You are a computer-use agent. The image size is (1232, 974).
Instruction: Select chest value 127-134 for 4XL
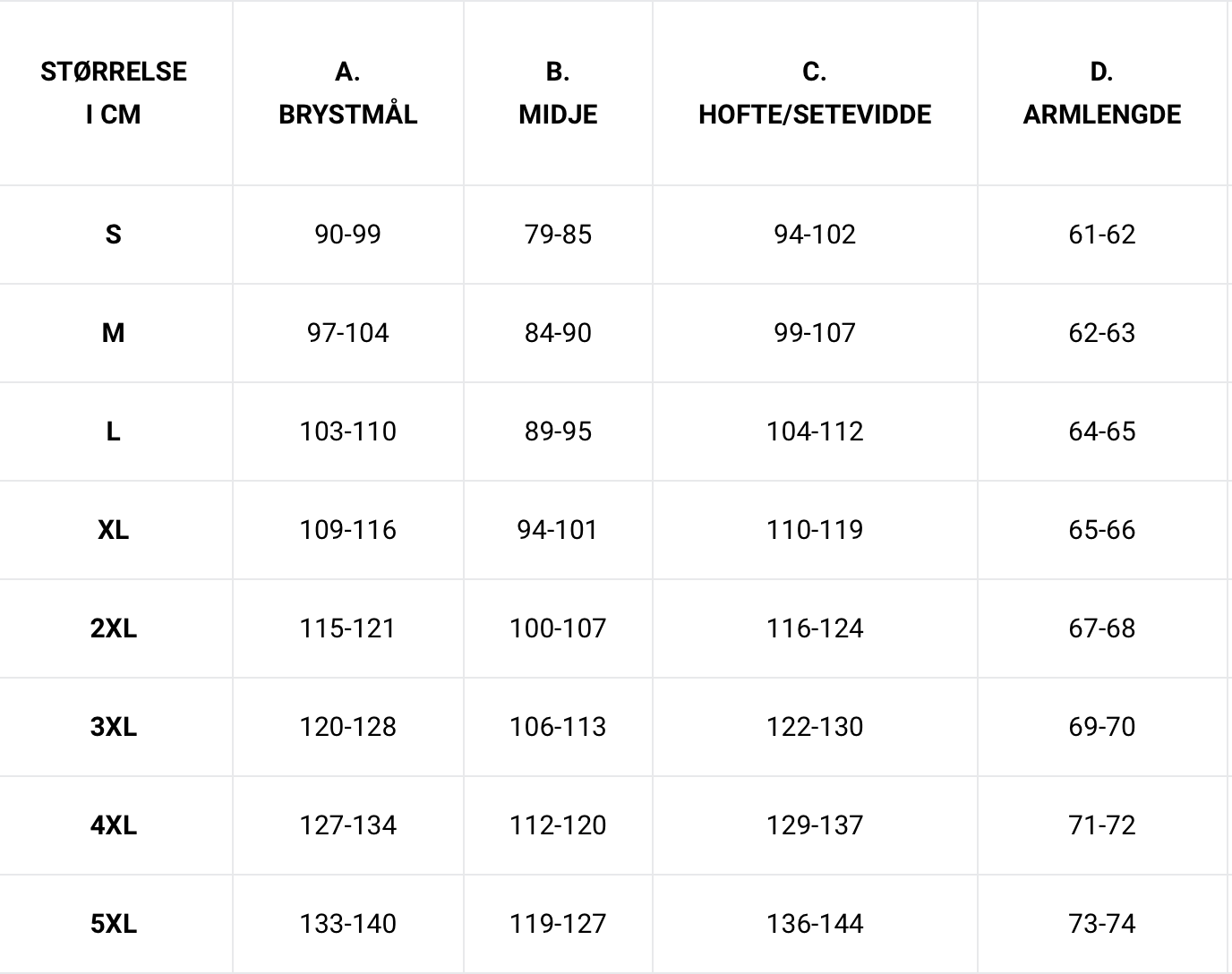pyautogui.click(x=348, y=825)
